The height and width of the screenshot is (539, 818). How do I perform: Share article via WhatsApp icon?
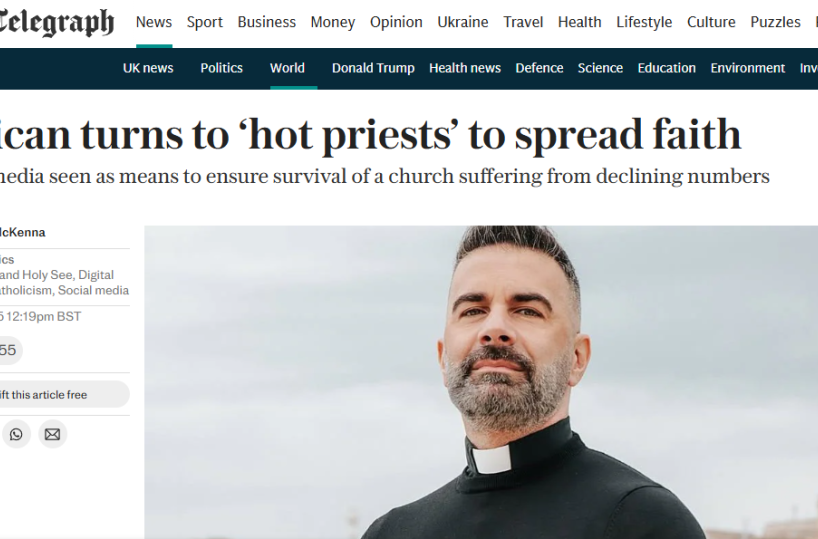click(16, 434)
